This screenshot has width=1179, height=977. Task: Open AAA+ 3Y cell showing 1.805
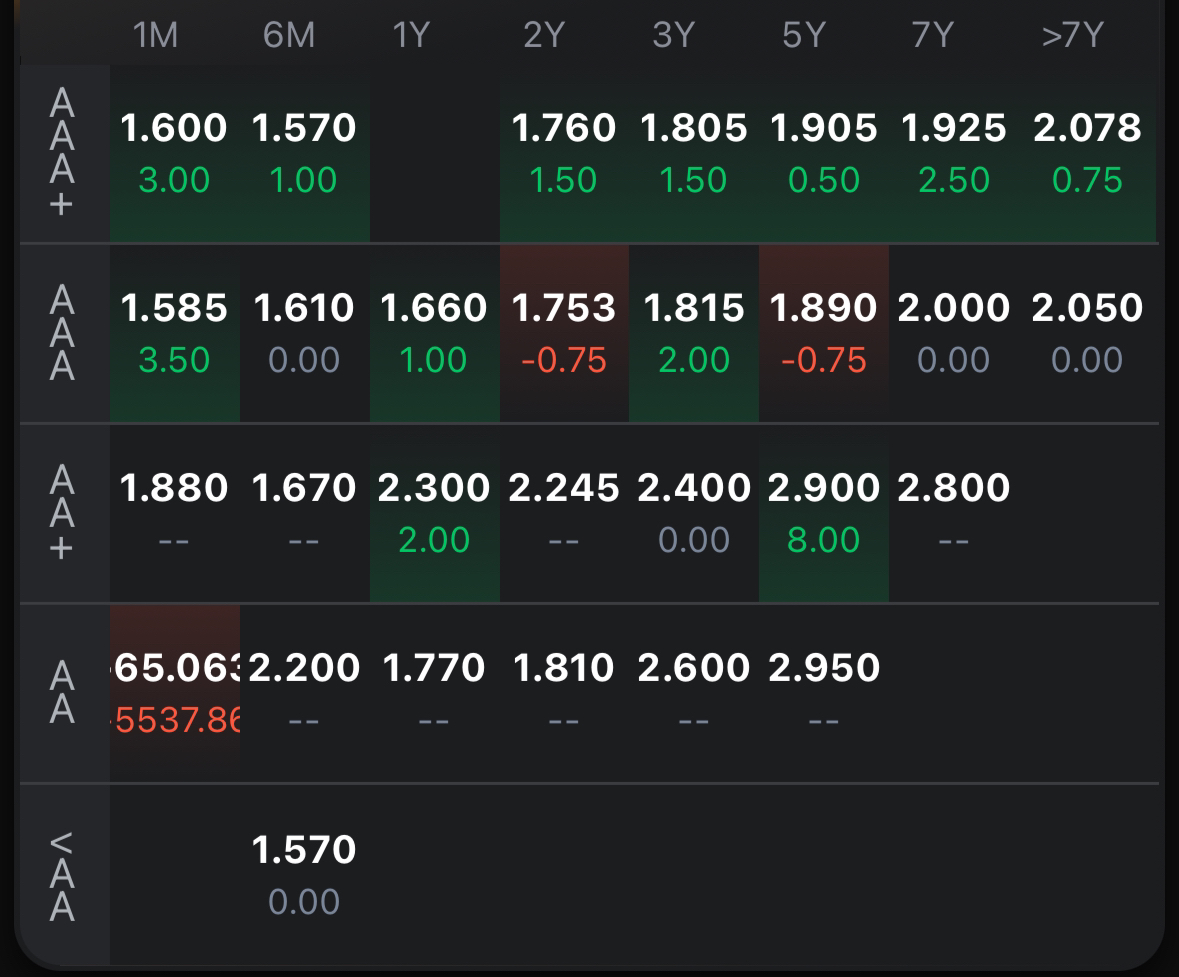pos(693,153)
